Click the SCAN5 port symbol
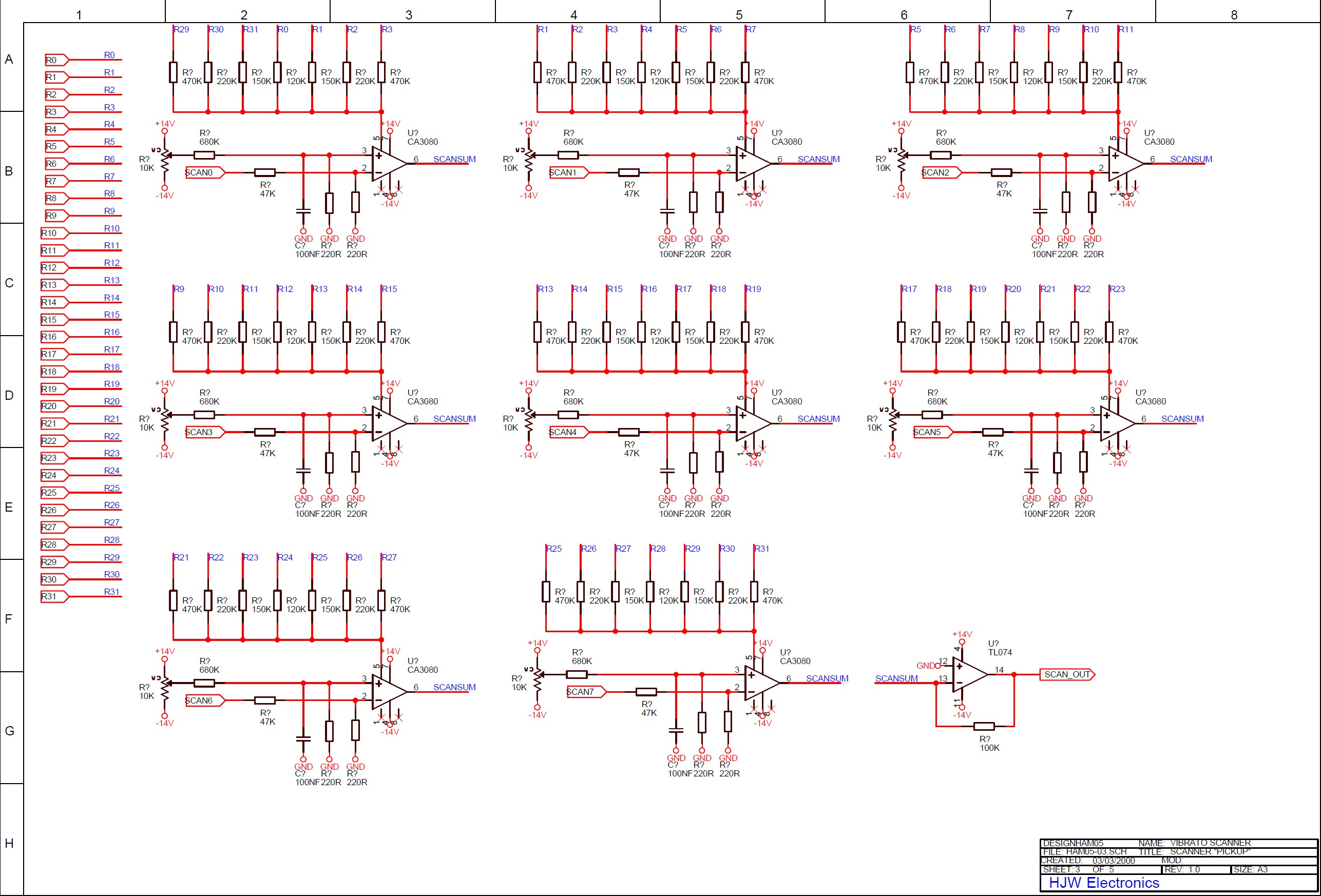Image resolution: width=1321 pixels, height=896 pixels. (932, 433)
